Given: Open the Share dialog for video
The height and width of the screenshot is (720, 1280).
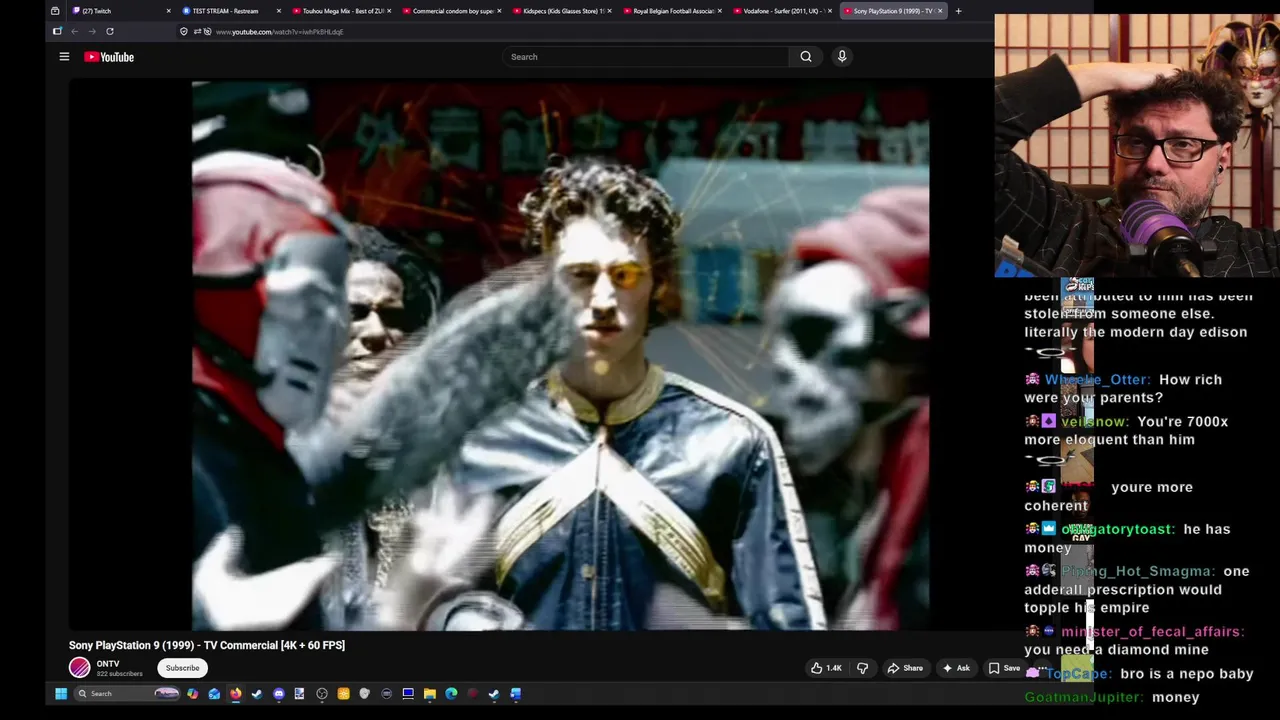Looking at the screenshot, I should 905,668.
